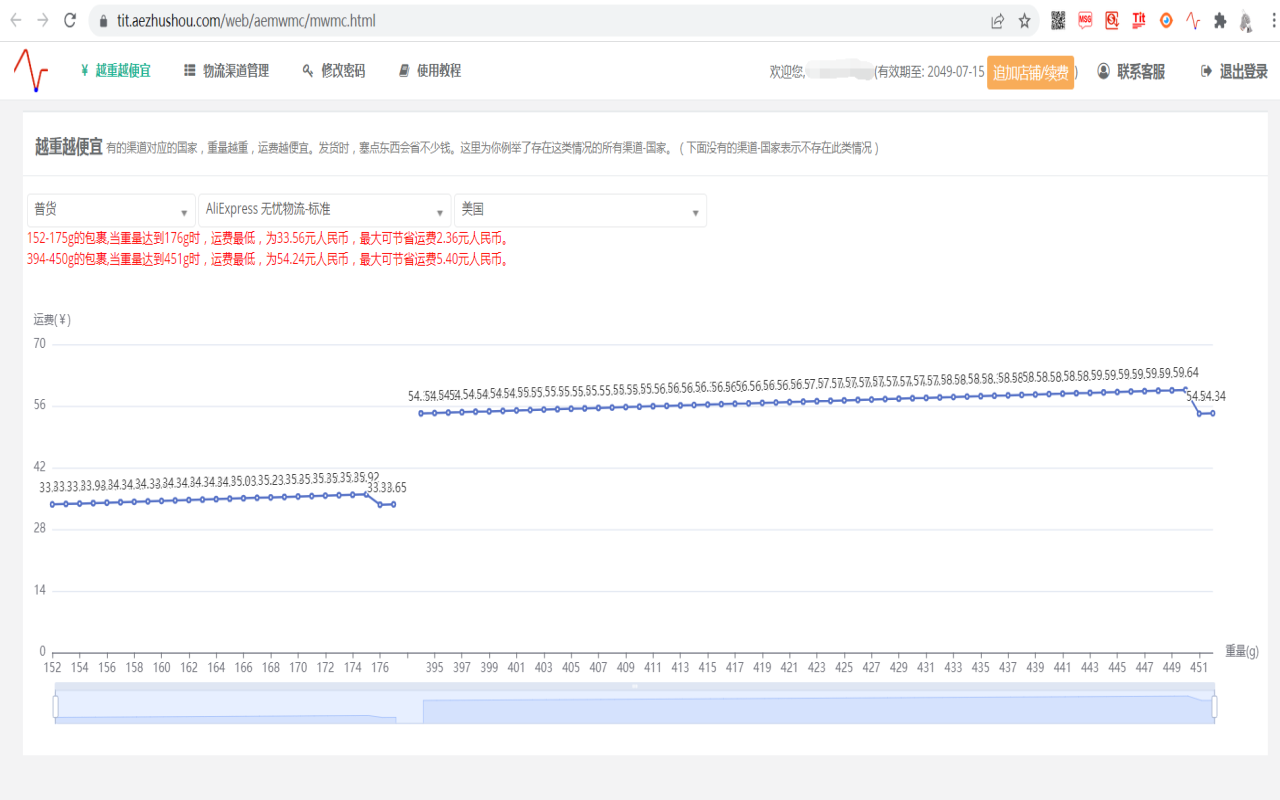
Task: Click the left handle of chart zoom slider
Action: (55, 707)
